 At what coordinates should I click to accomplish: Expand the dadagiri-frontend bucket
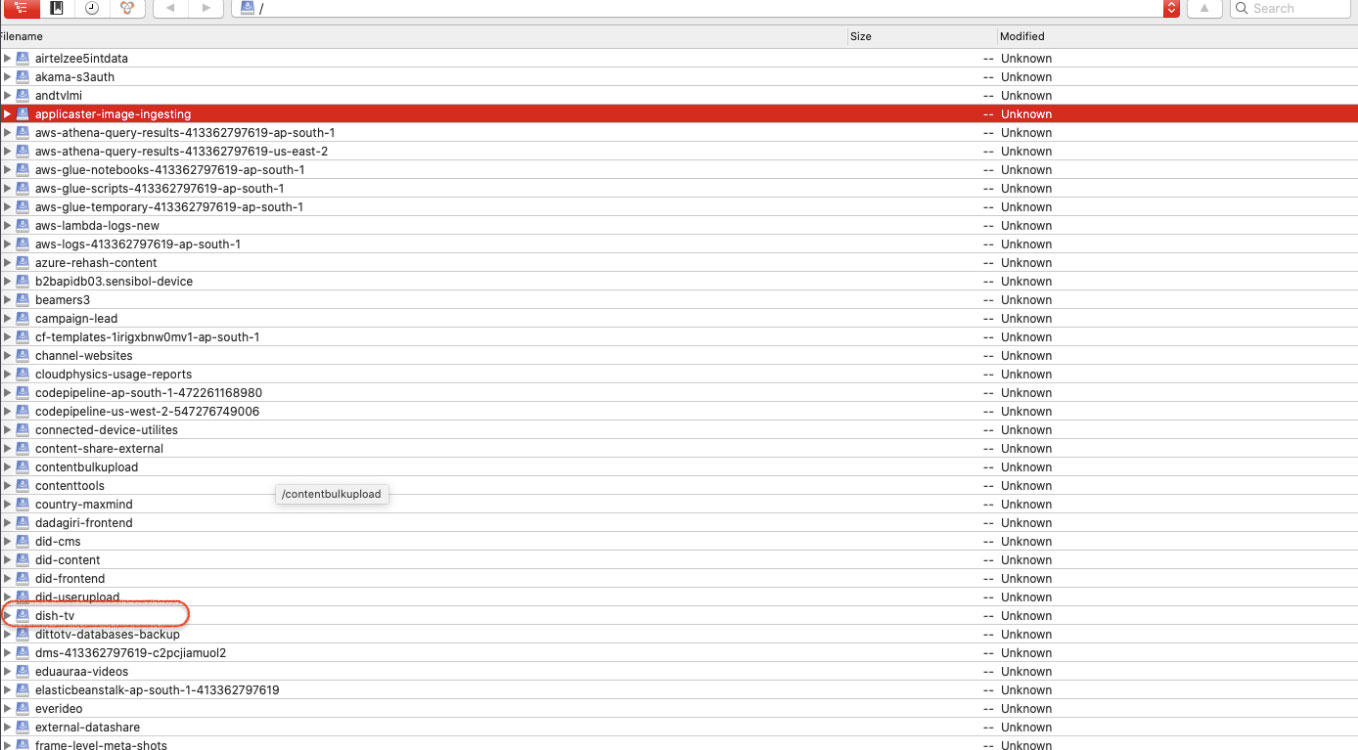coord(7,523)
